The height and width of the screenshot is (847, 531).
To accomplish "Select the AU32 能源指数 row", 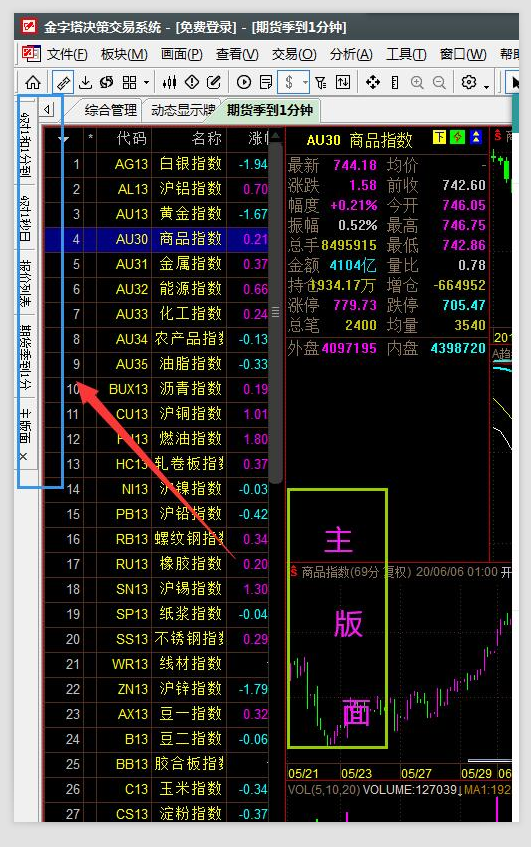I will [157, 289].
